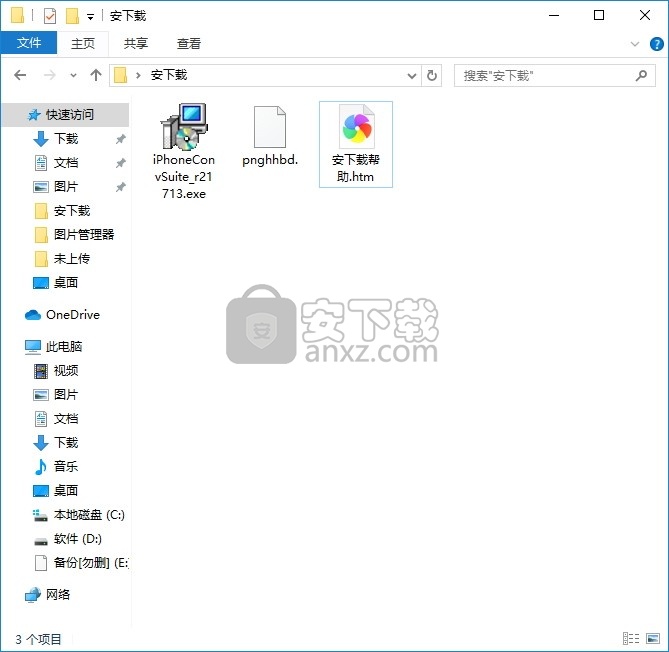Open 图片 under quick access
This screenshot has width=669, height=652.
pyautogui.click(x=65, y=186)
